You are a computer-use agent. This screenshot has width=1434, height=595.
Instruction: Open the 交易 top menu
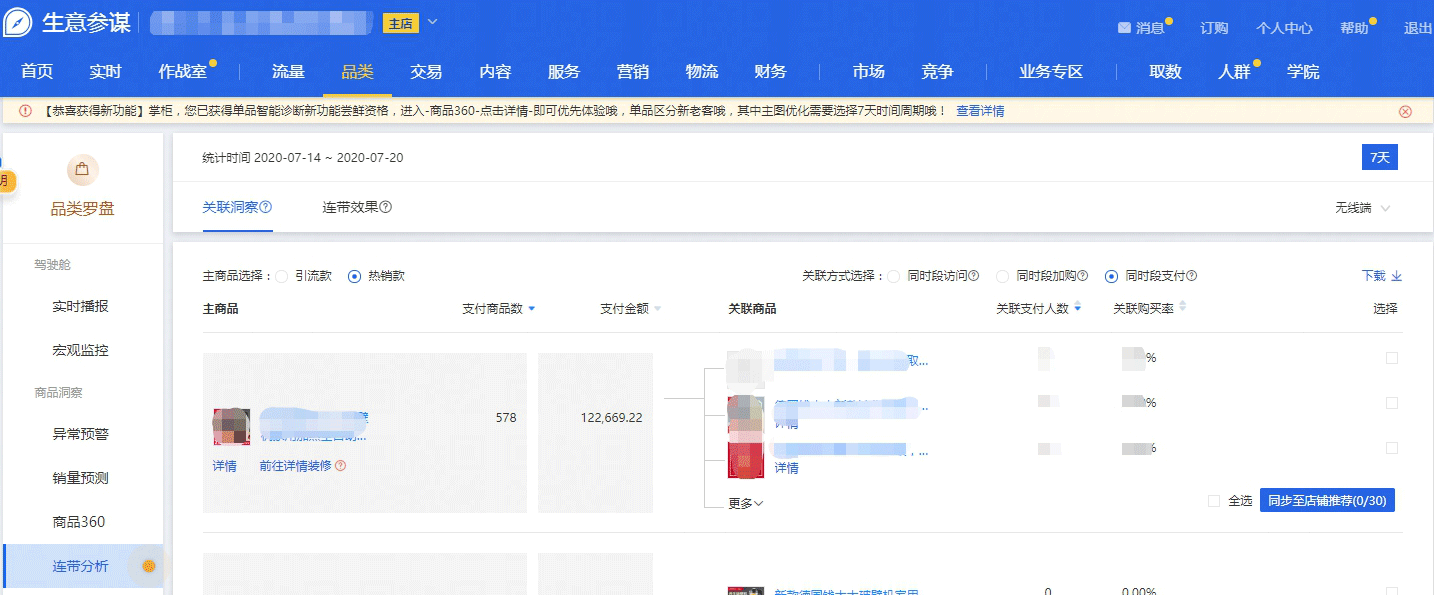pyautogui.click(x=426, y=72)
